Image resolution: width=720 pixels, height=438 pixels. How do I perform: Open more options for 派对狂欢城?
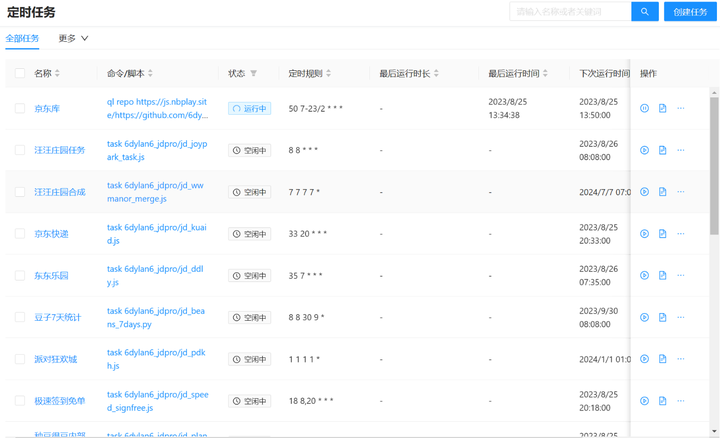(681, 359)
